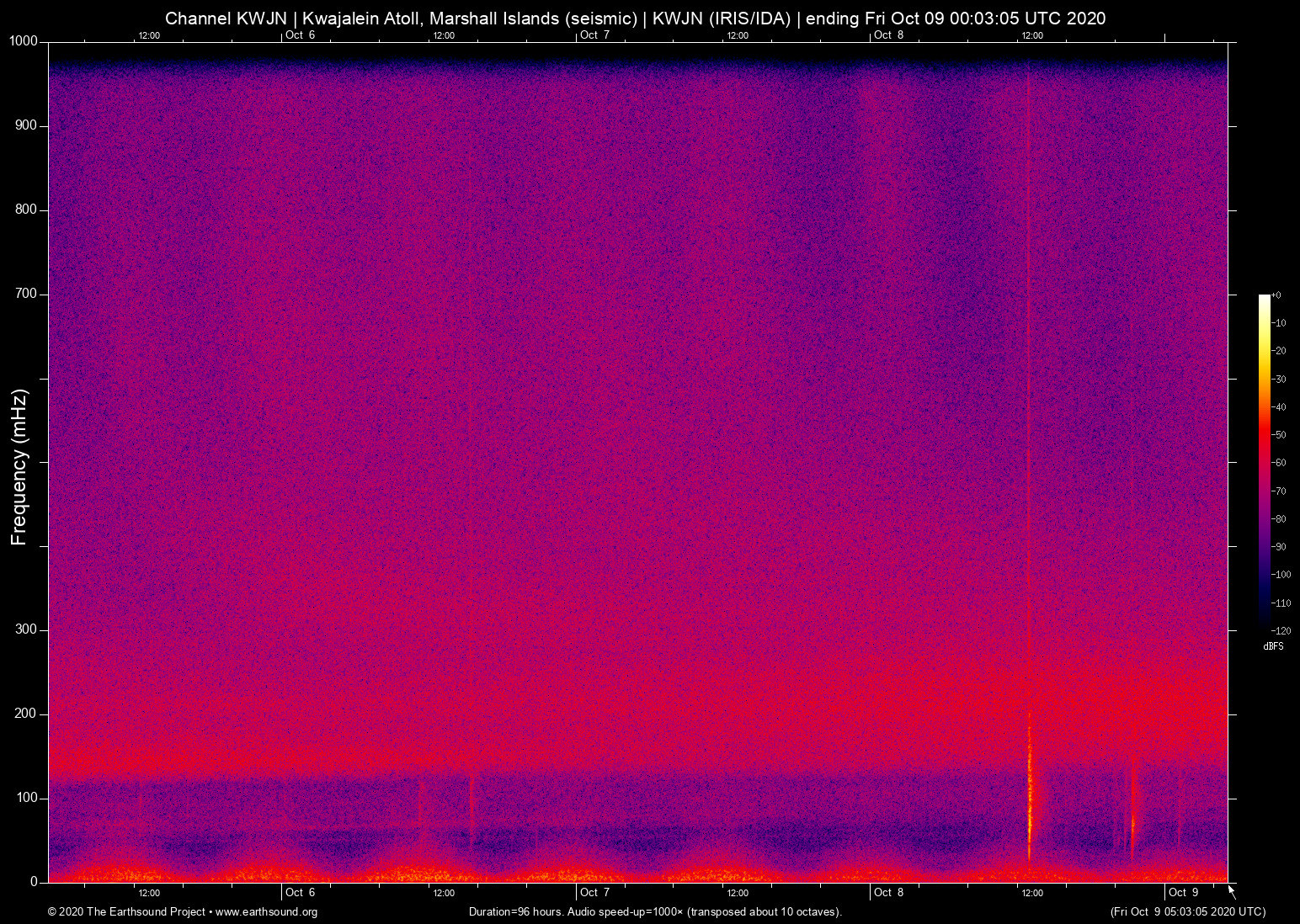Click the Fri Oct 9 UTC timestamp
This screenshot has width=1300, height=924.
coord(1187,912)
